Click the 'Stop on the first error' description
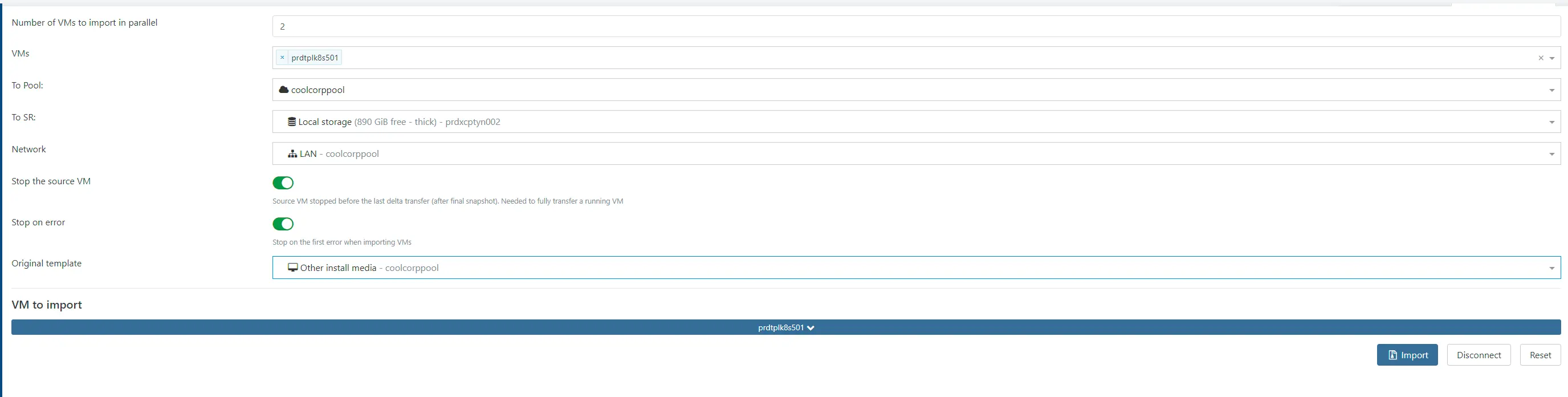The image size is (1568, 397). tap(342, 242)
